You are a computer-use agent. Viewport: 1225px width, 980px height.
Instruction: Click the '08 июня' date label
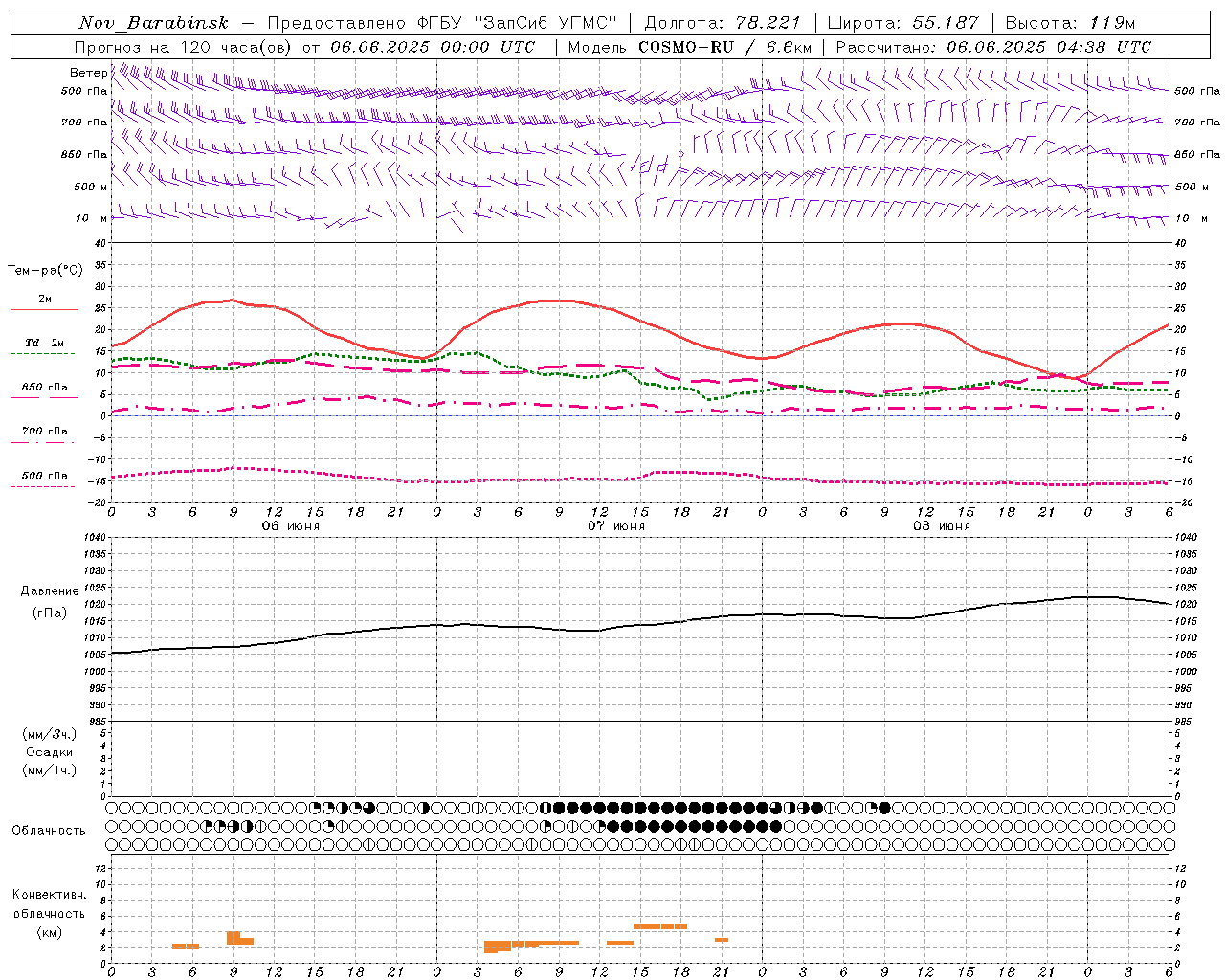[x=942, y=526]
